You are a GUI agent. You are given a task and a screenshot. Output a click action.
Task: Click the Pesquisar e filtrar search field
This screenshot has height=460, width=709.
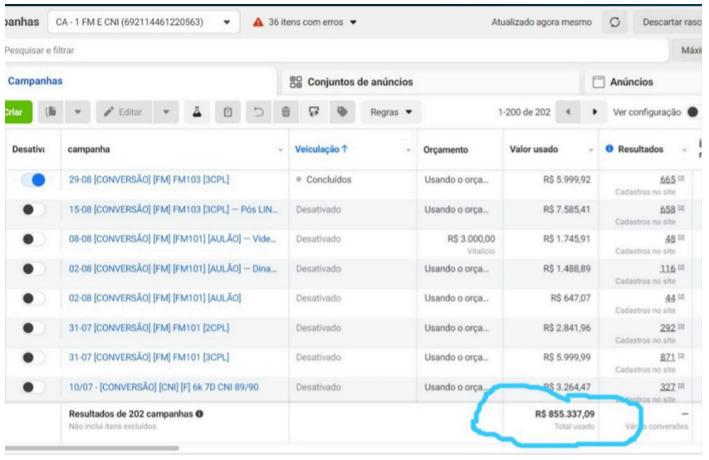point(300,49)
